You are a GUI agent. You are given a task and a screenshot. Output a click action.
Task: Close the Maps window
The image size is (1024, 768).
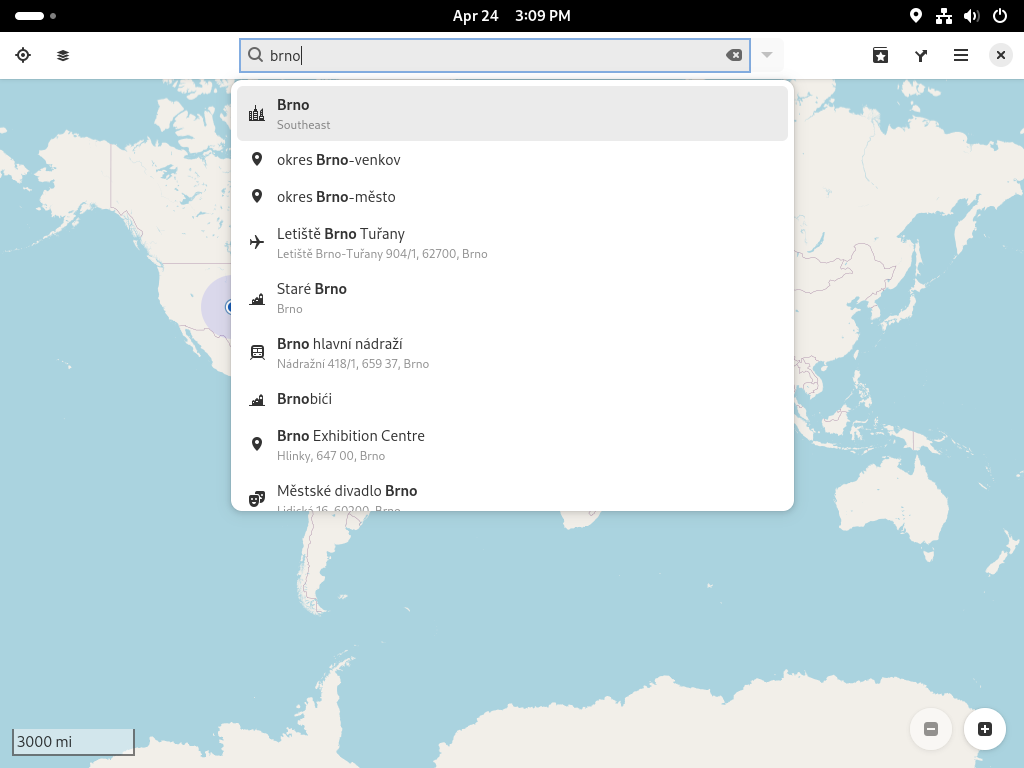pos(1000,56)
